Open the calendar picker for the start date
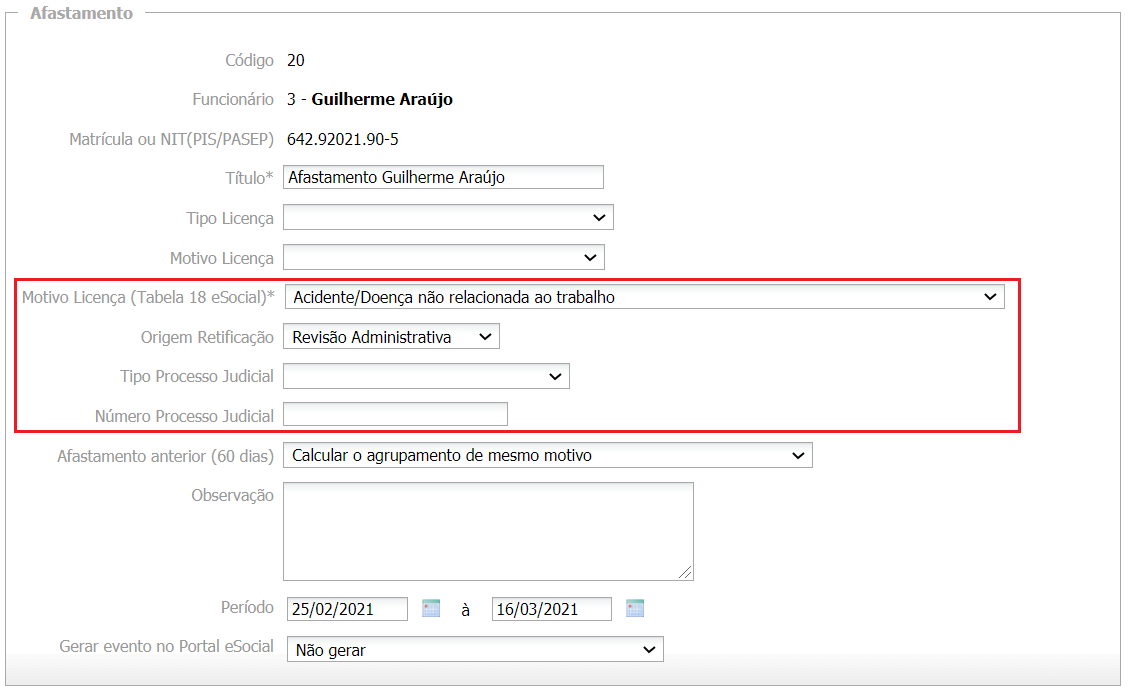This screenshot has height=694, width=1131. point(431,608)
